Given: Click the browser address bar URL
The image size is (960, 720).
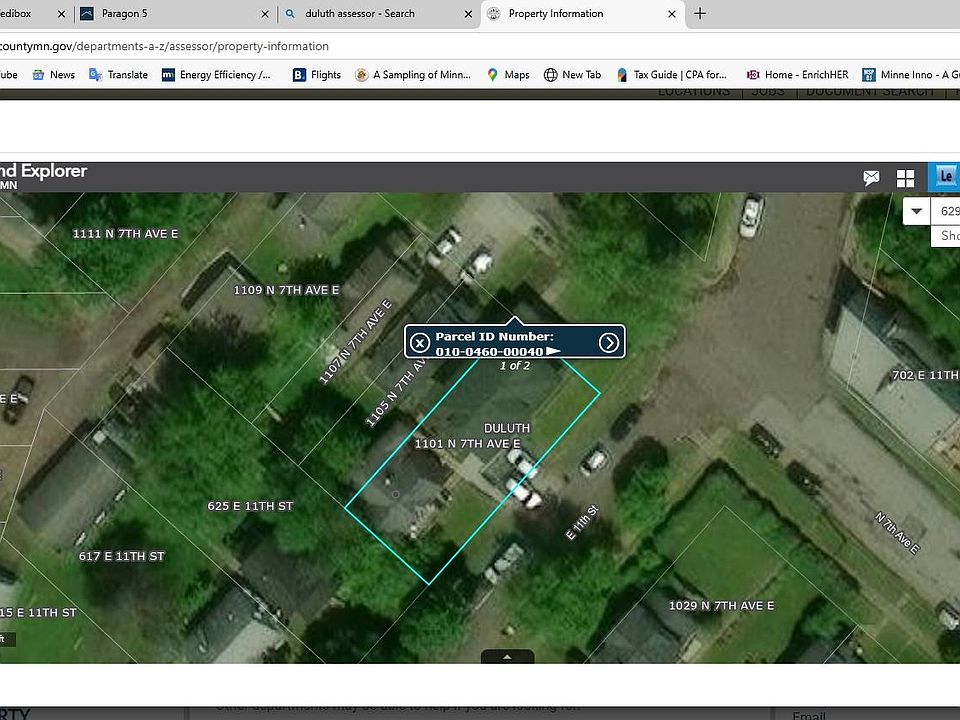Looking at the screenshot, I should coord(165,46).
